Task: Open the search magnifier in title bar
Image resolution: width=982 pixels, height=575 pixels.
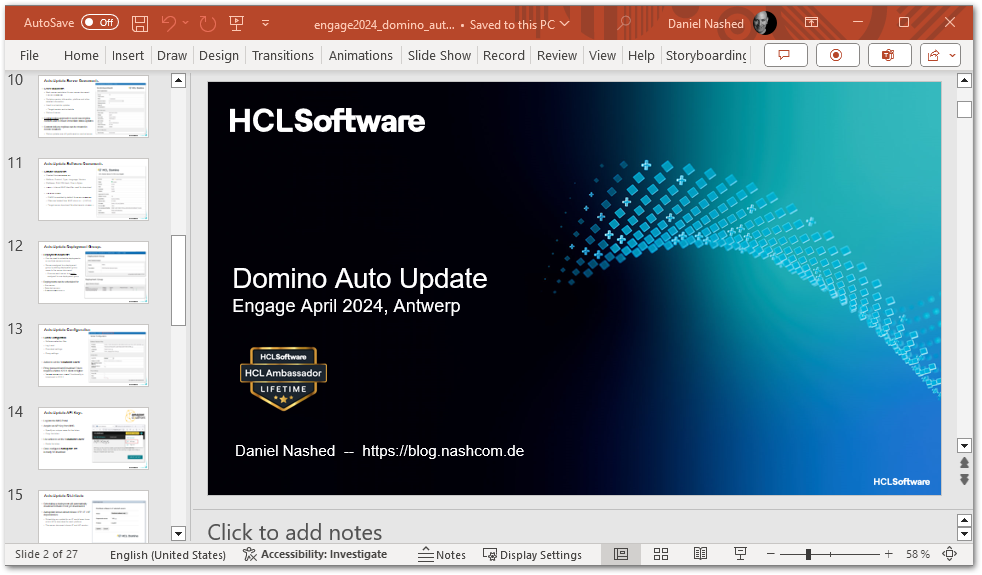Action: click(624, 23)
